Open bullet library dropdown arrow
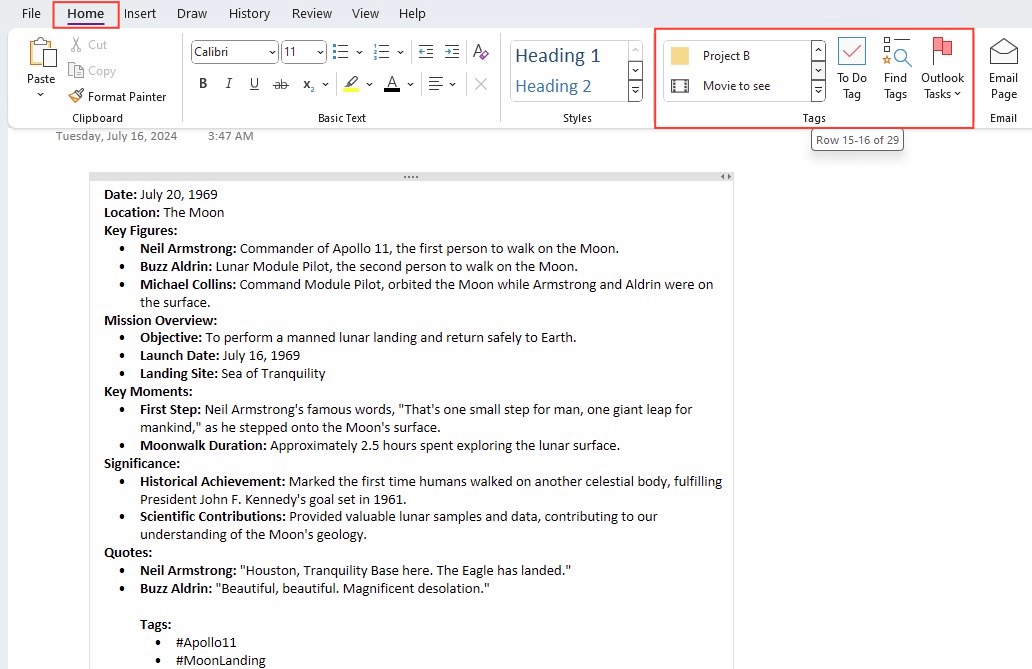Viewport: 1032px width, 669px height. pyautogui.click(x=359, y=52)
